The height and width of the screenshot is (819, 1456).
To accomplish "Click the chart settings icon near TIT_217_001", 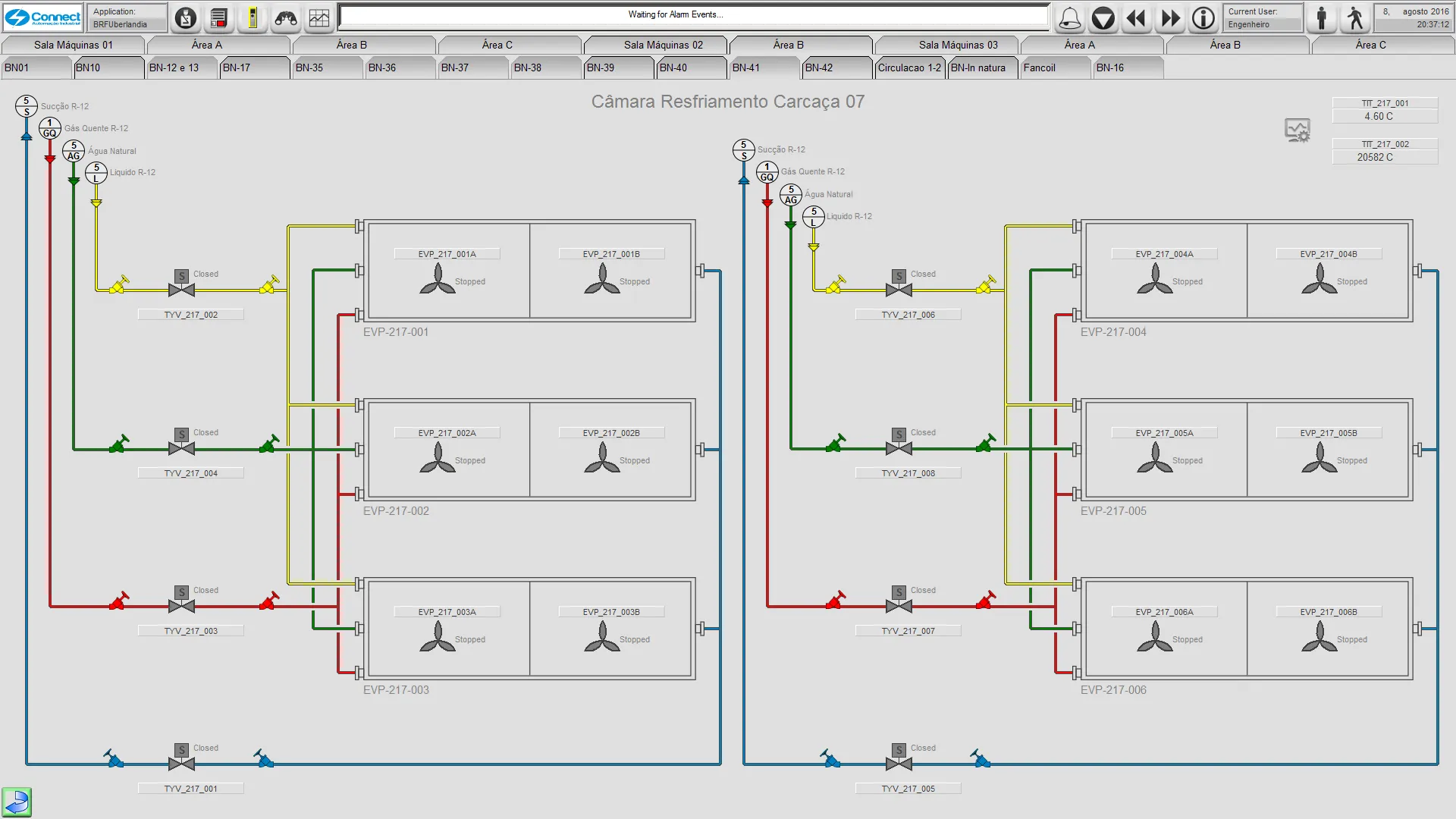I will tap(1298, 130).
